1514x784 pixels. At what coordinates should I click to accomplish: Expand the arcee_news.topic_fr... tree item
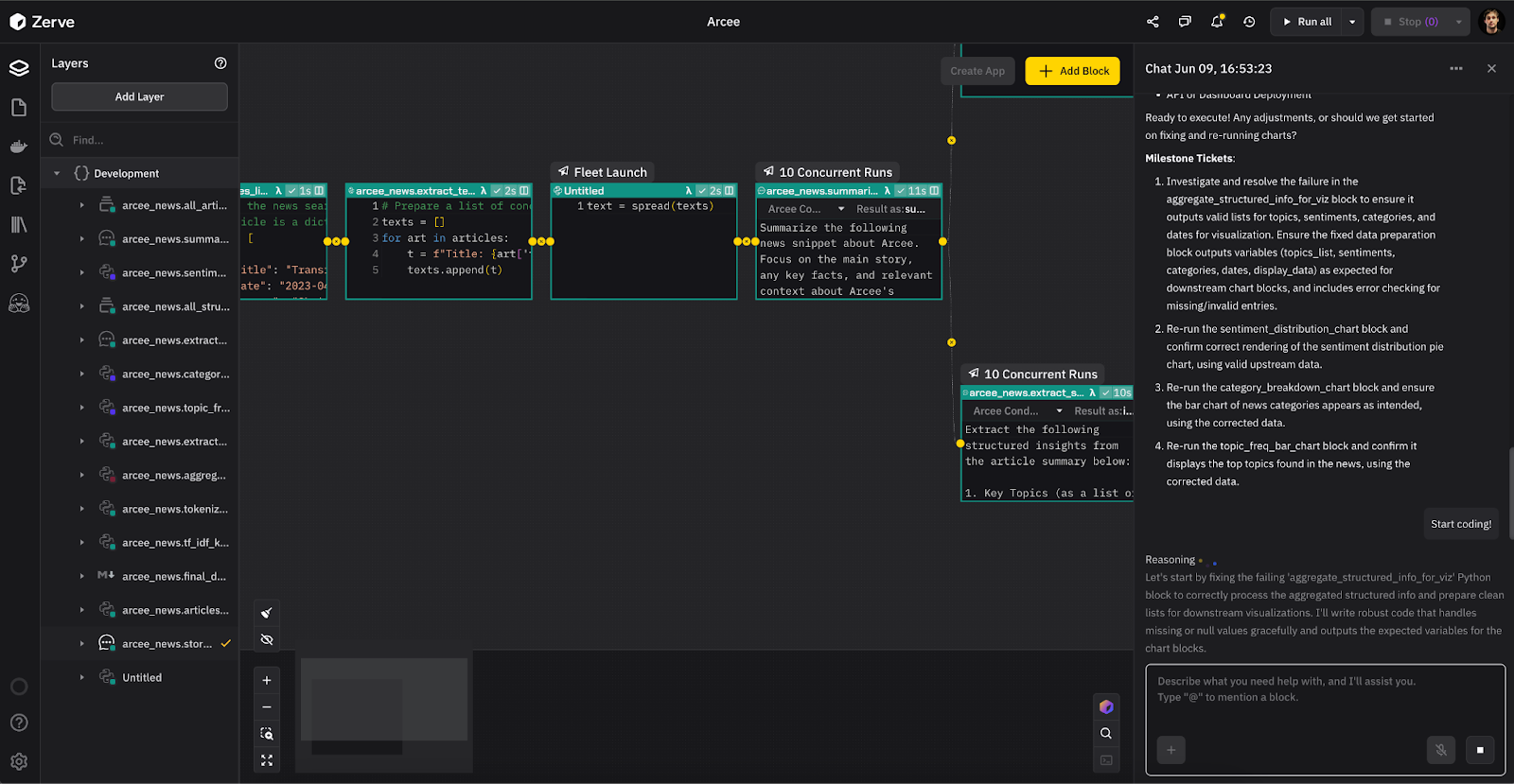point(82,408)
